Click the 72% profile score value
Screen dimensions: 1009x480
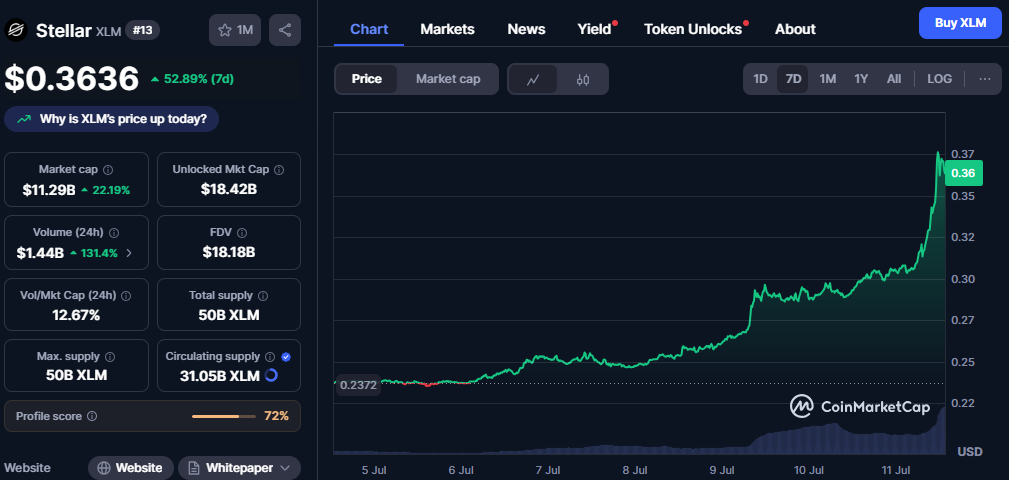[276, 416]
